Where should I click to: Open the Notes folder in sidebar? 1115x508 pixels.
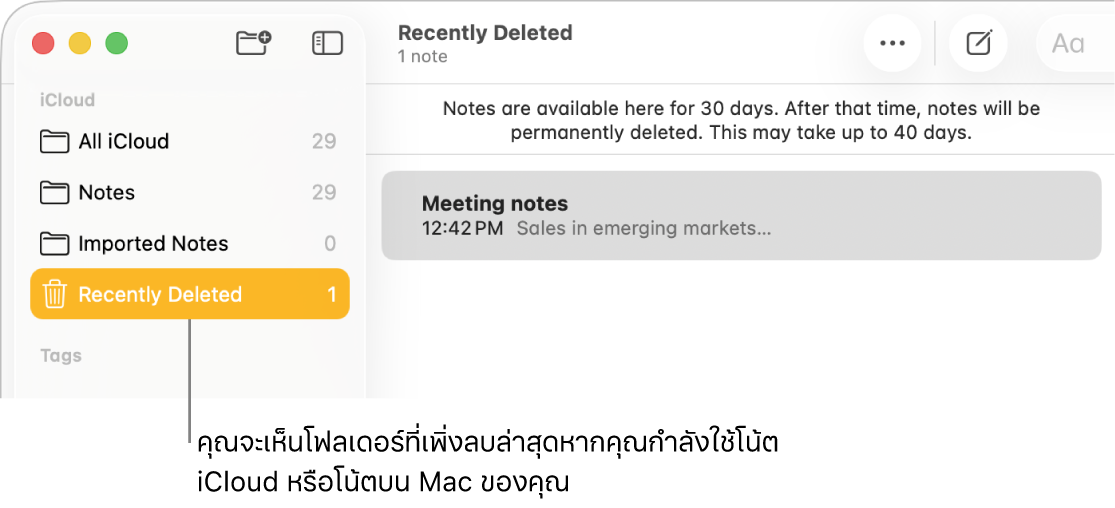point(107,192)
